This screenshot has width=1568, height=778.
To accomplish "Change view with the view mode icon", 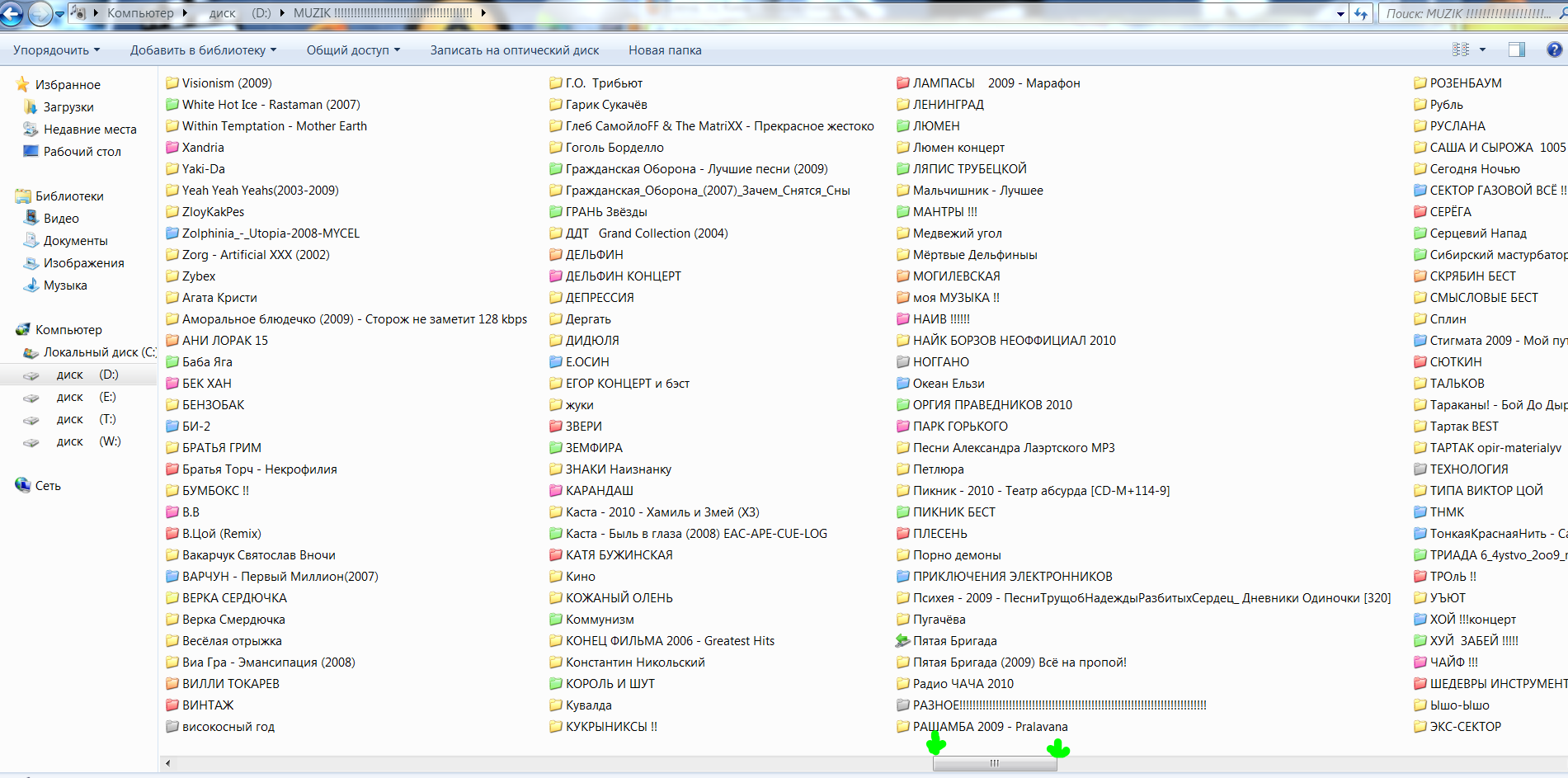I will click(x=1461, y=50).
